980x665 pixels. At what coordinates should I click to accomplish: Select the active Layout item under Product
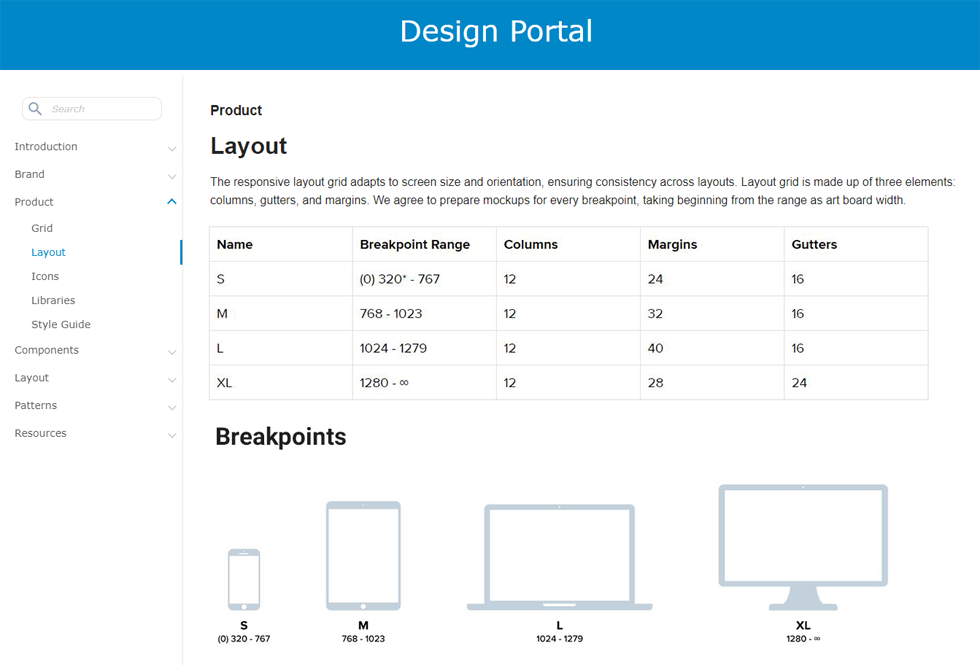[48, 252]
